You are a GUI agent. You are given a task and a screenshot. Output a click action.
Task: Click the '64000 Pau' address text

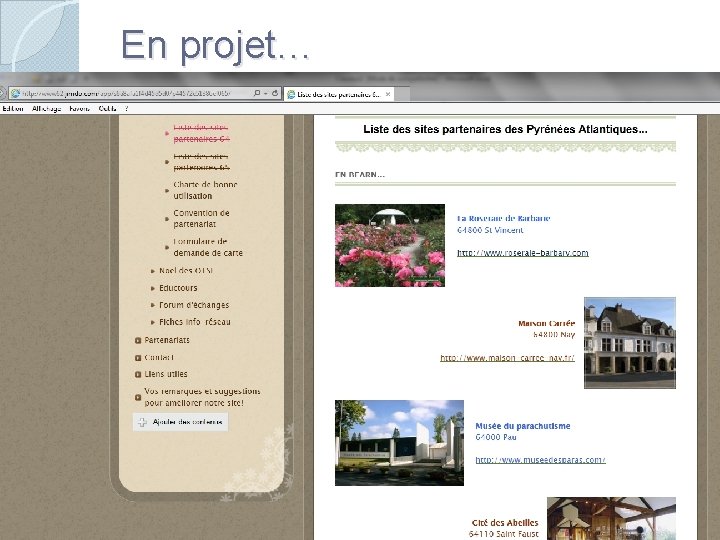[x=496, y=437]
